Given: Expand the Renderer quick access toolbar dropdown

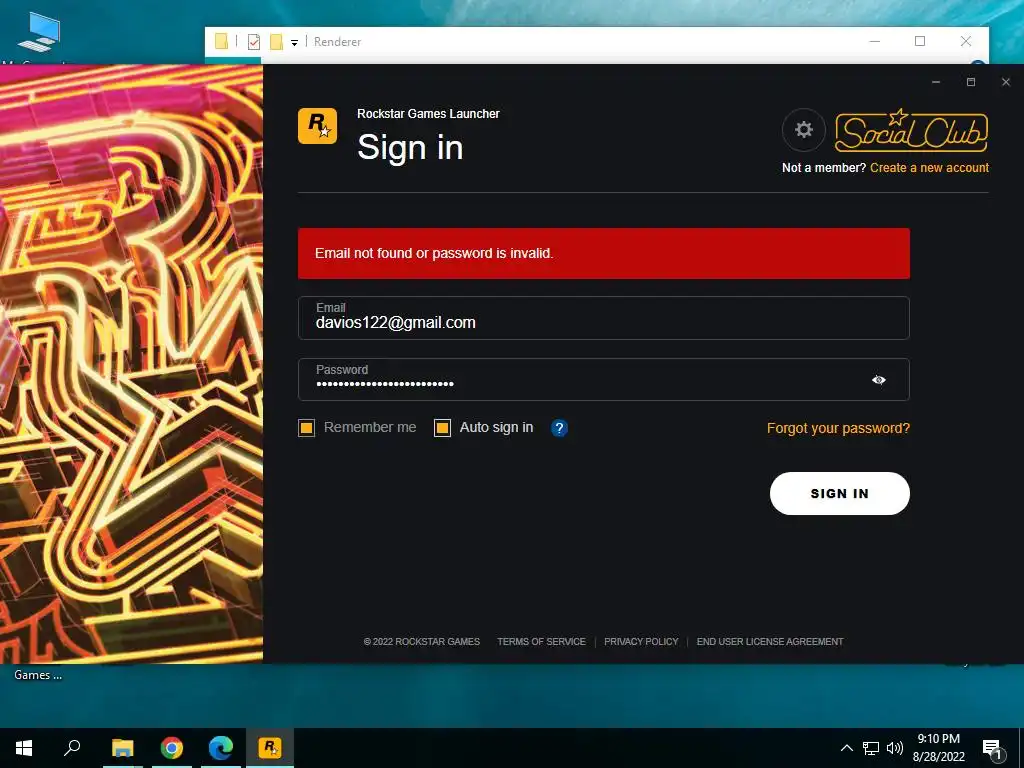Looking at the screenshot, I should click(x=295, y=42).
